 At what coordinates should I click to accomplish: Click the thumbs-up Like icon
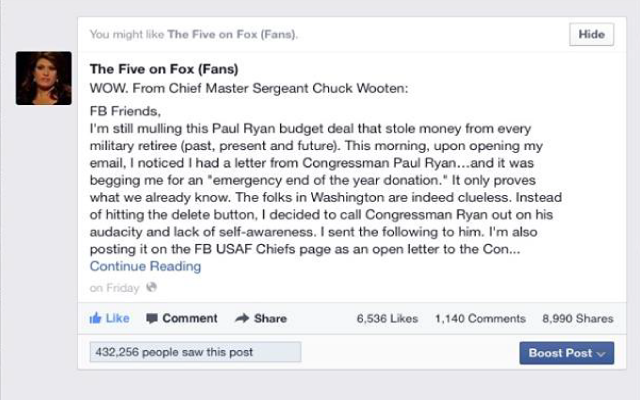96,319
